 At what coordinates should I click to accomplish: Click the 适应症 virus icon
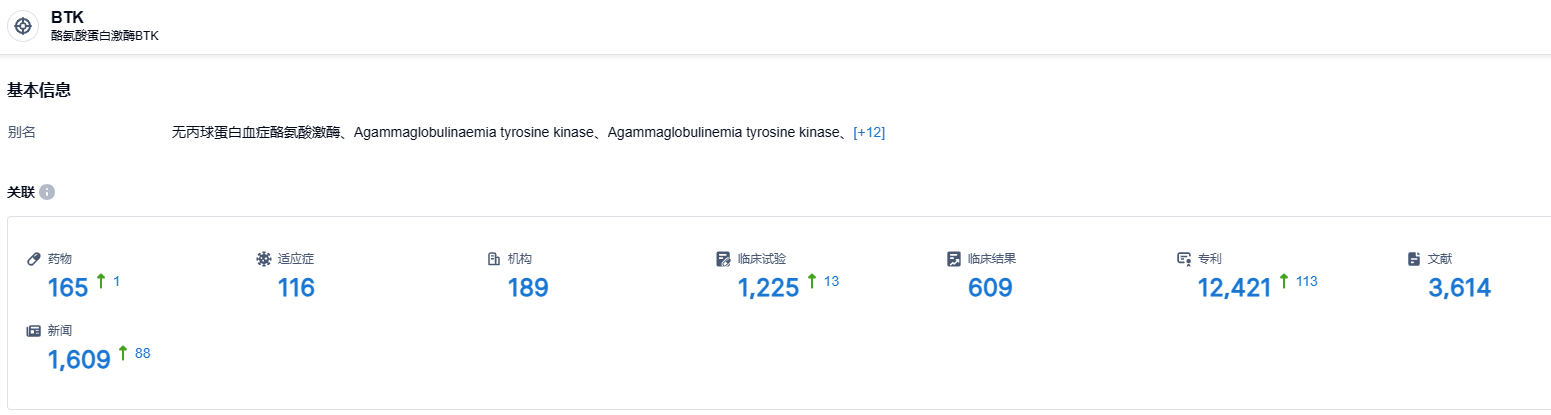(x=264, y=259)
